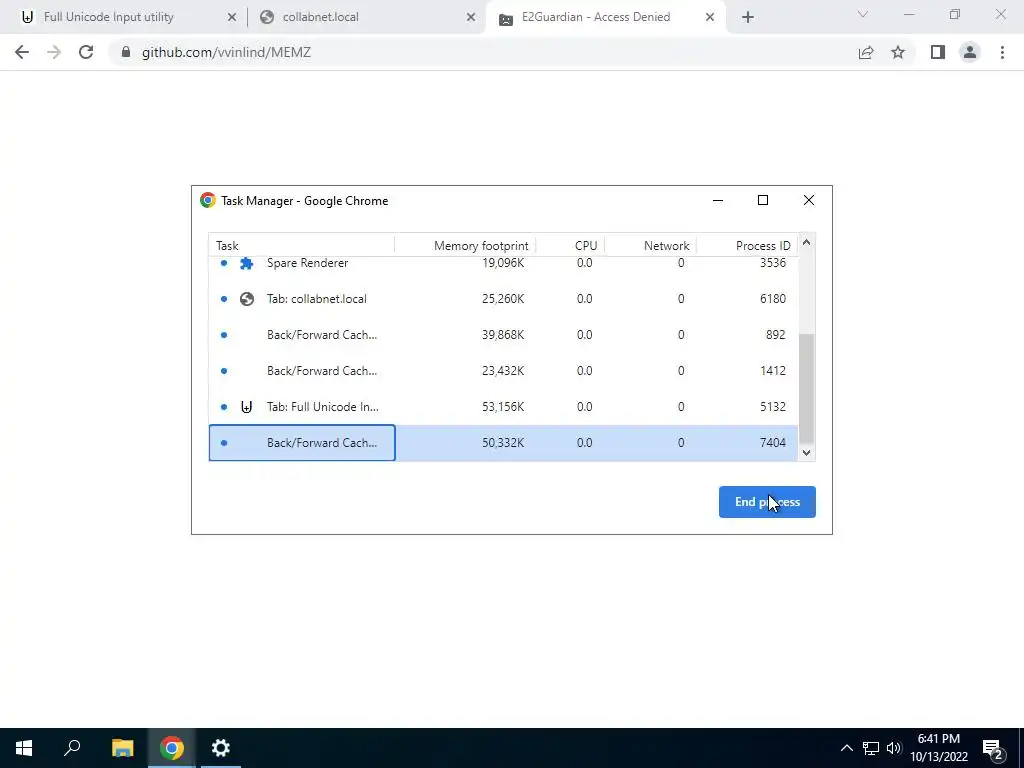Screen dimensions: 1024x768
Task: Open the tab search chevron
Action: (x=863, y=14)
